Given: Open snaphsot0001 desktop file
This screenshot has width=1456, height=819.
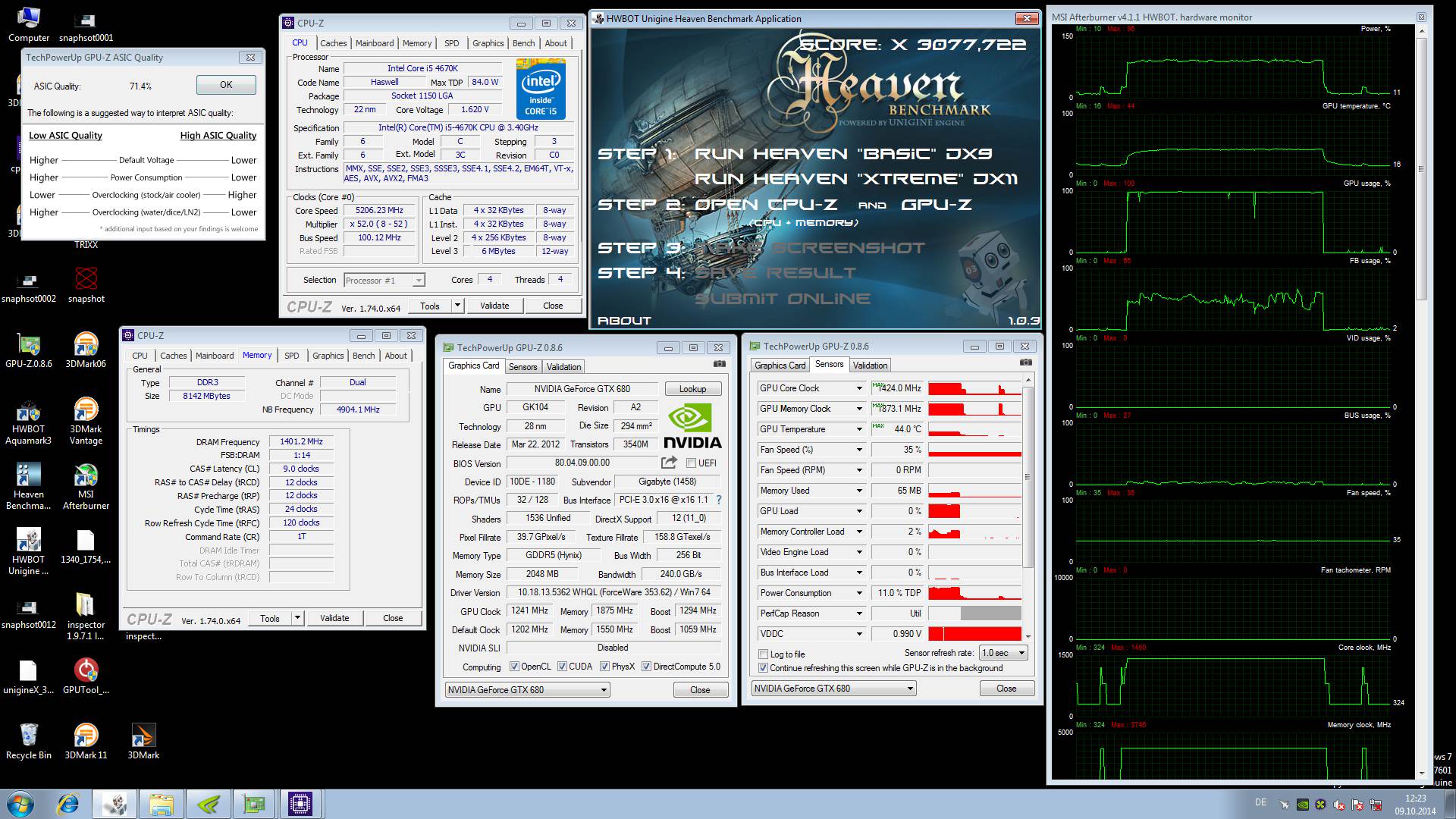Looking at the screenshot, I should coord(86,27).
